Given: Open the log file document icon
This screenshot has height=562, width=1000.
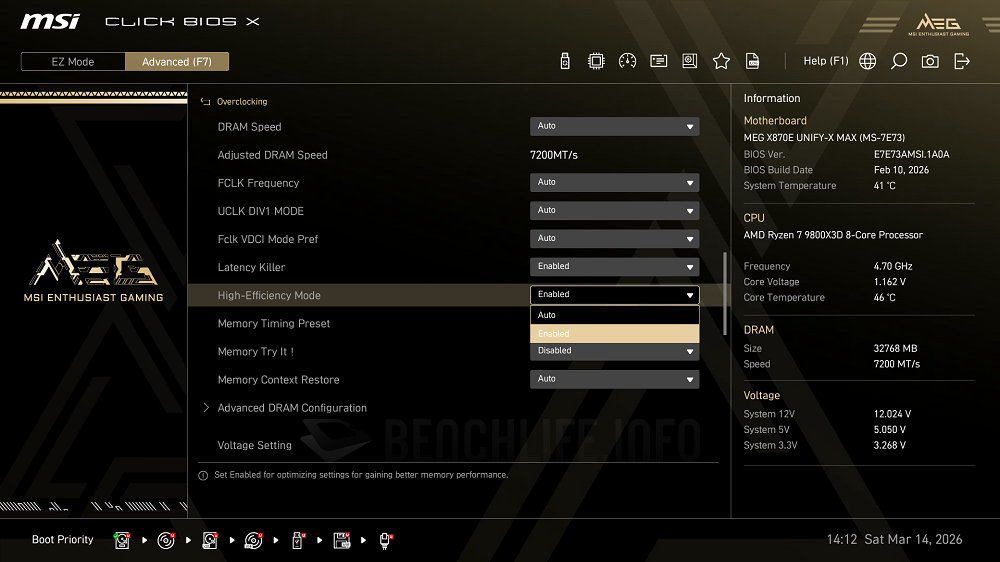Looking at the screenshot, I should (753, 61).
